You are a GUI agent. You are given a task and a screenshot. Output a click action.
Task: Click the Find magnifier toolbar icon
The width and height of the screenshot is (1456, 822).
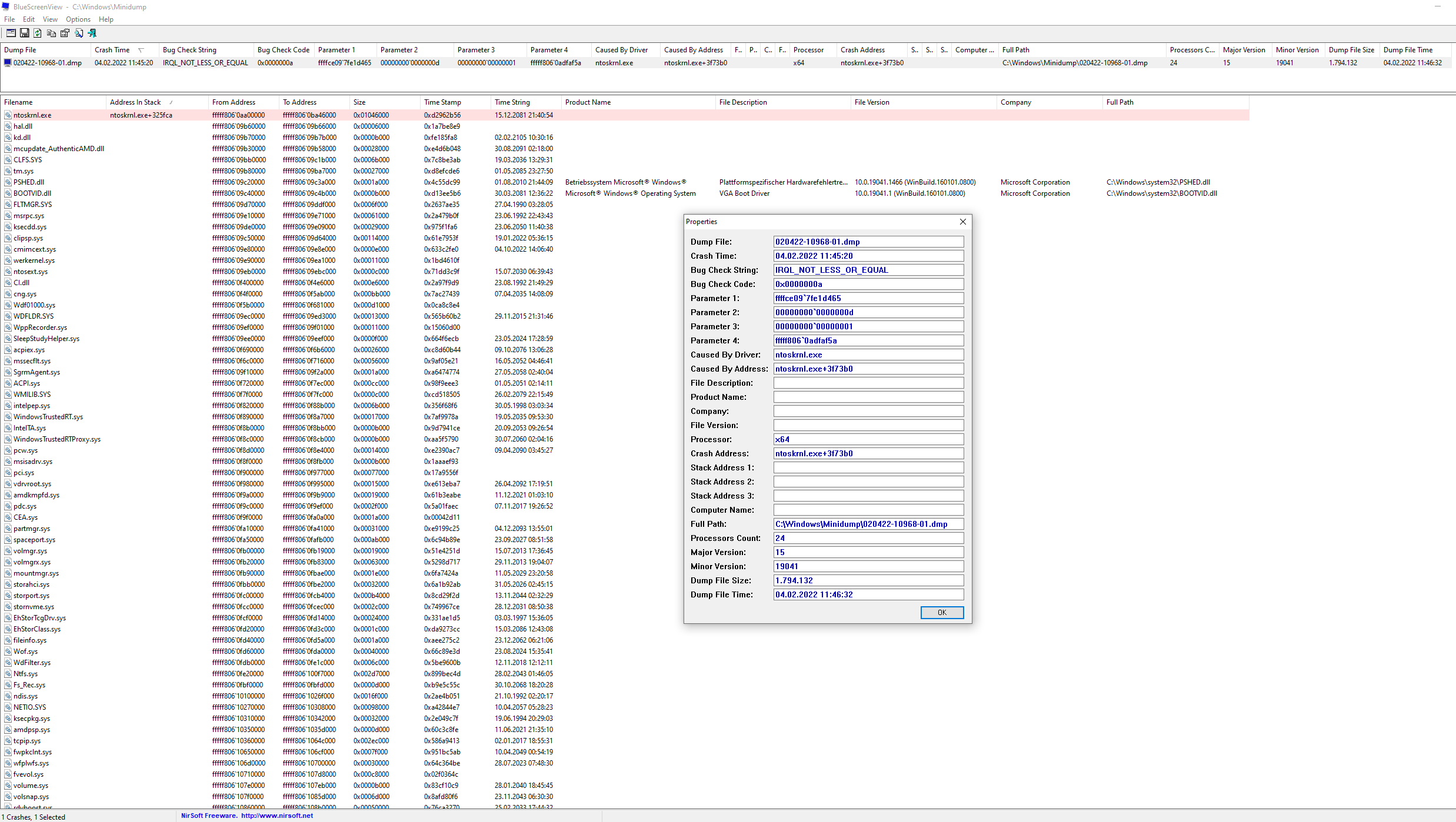tap(79, 34)
